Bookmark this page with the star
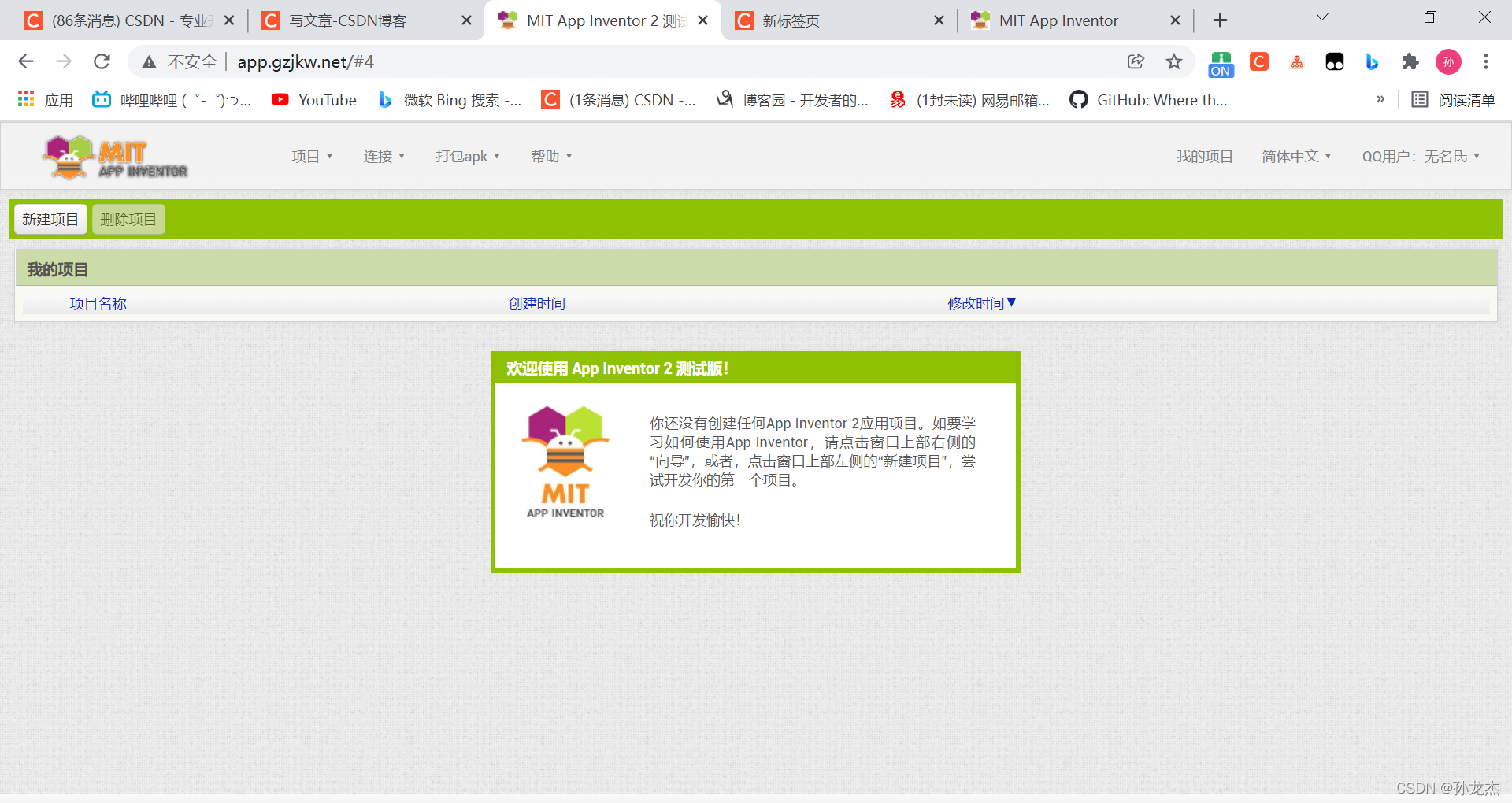1512x803 pixels. pos(1174,61)
